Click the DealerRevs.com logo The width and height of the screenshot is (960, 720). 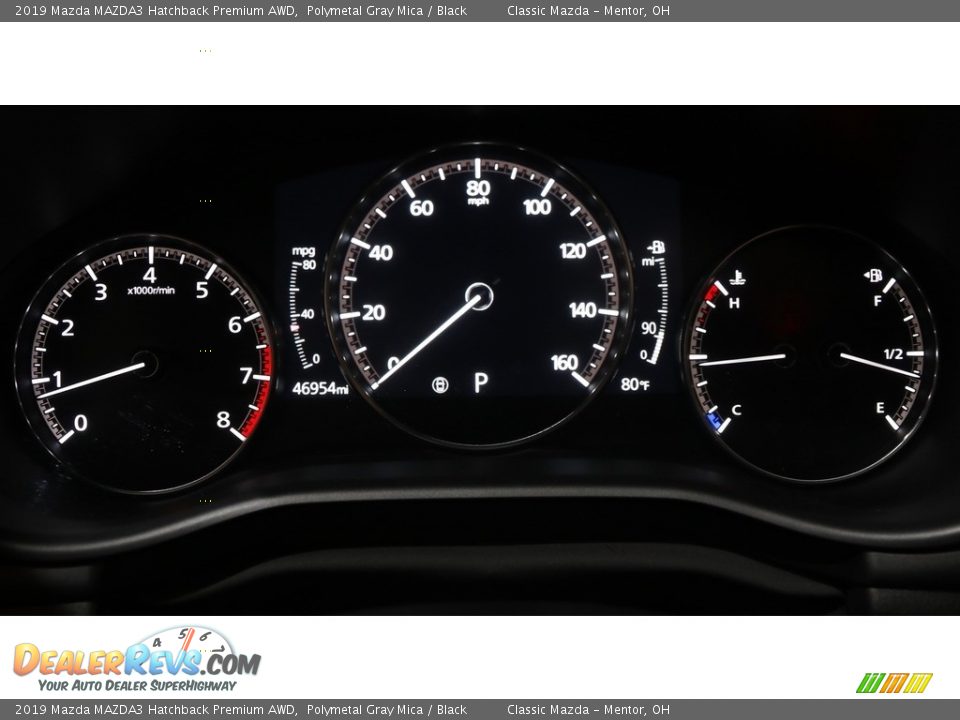point(136,659)
